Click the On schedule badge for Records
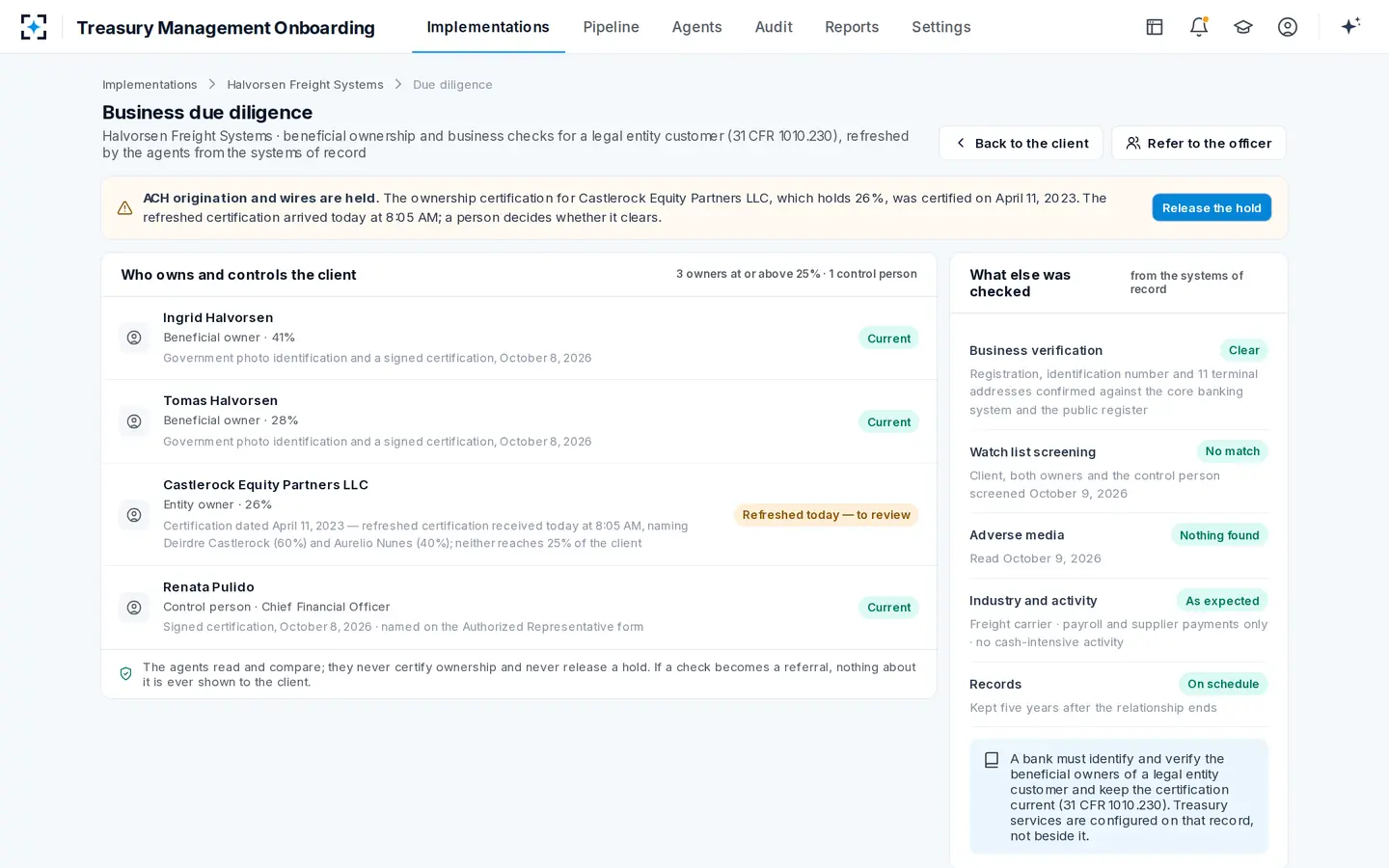Screen dimensions: 1389x868 (x=1223, y=684)
